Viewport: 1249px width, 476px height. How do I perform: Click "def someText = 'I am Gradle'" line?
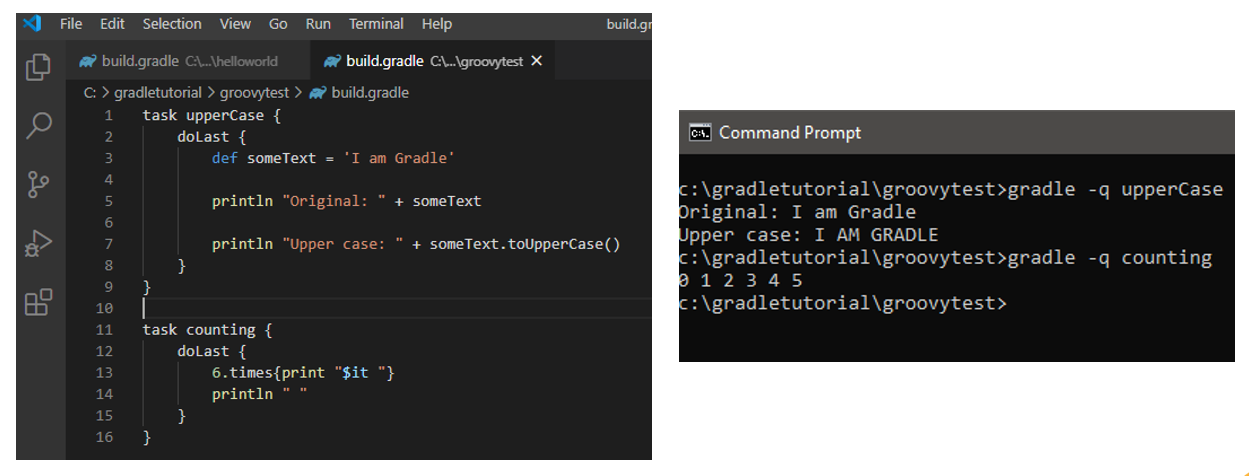pyautogui.click(x=333, y=158)
